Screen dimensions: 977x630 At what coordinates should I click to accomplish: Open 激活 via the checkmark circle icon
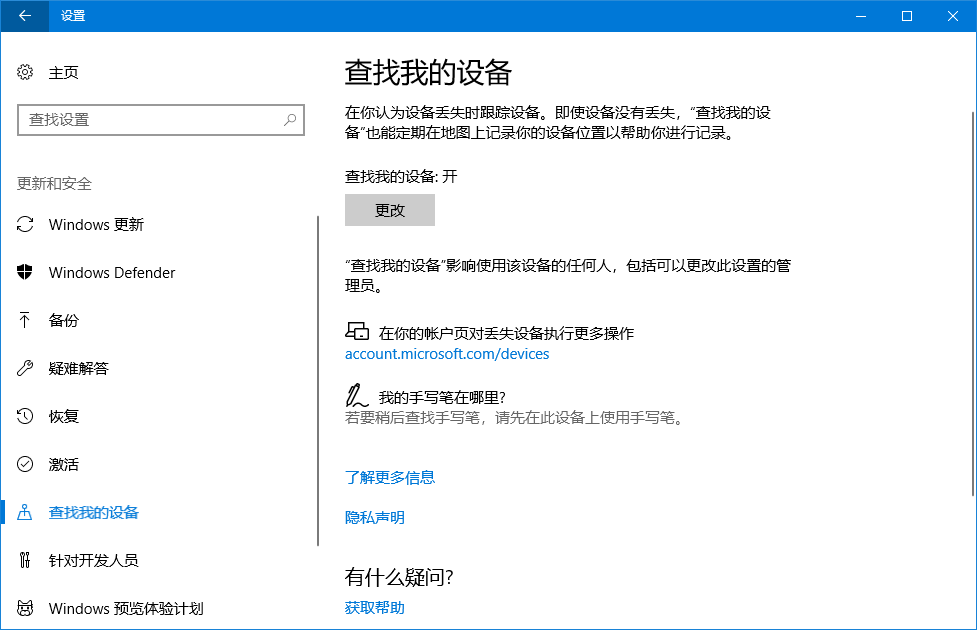[24, 464]
